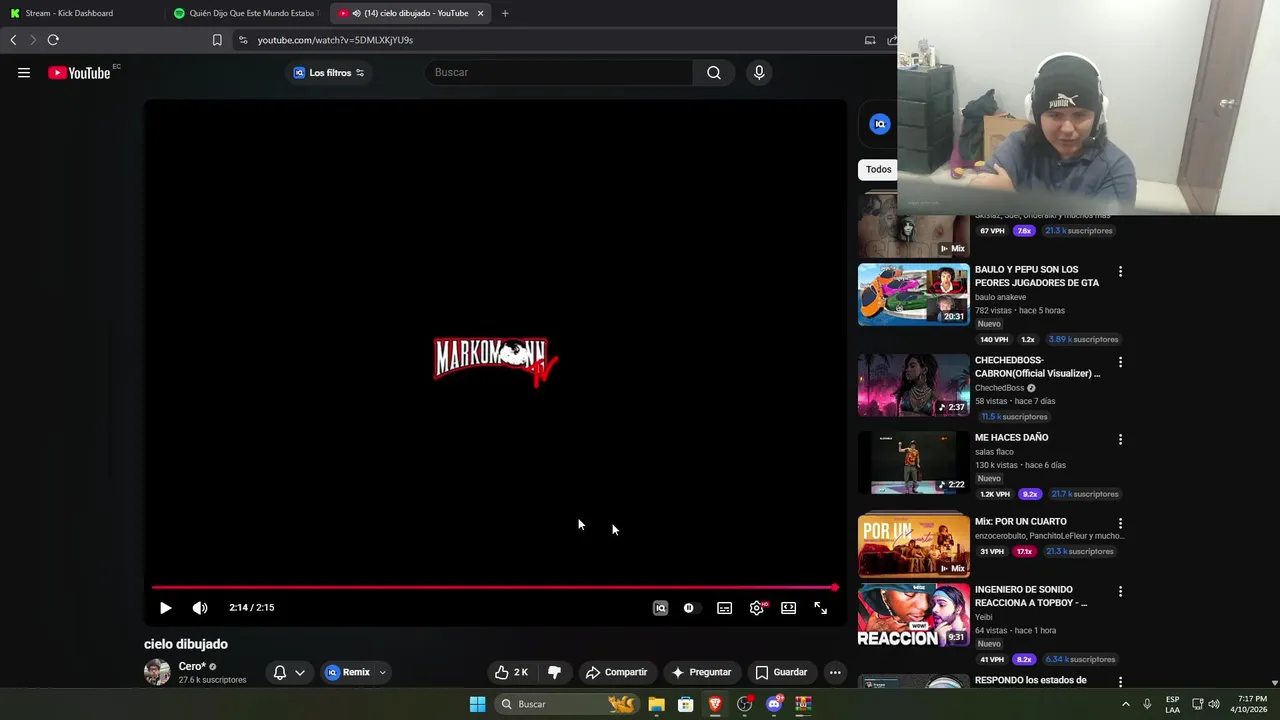Click the Remix button

pyautogui.click(x=348, y=672)
